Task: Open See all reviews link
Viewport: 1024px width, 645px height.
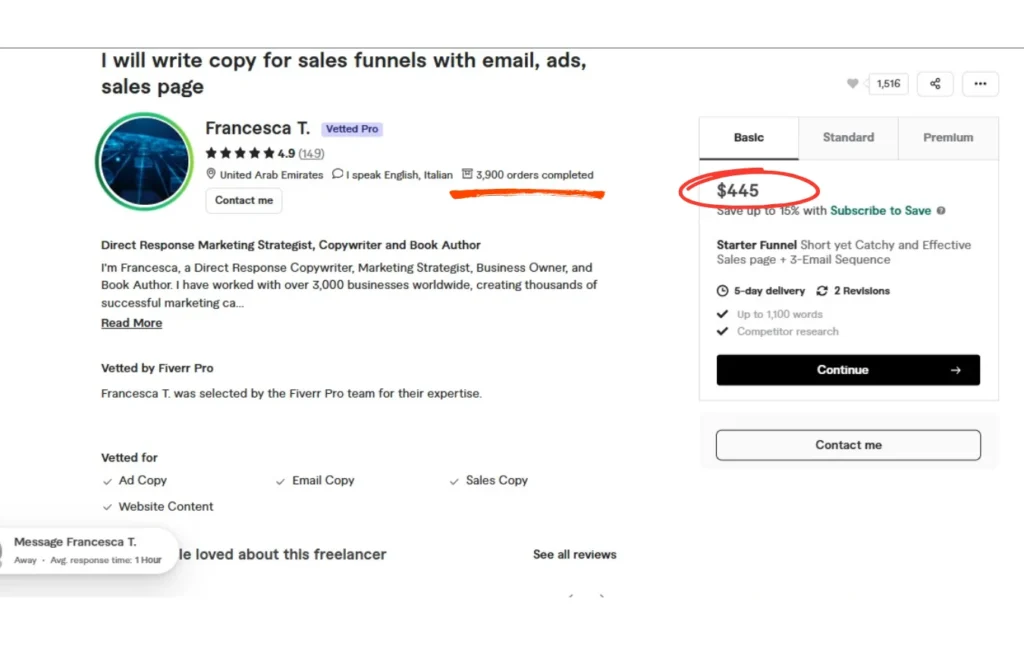Action: pyautogui.click(x=574, y=554)
